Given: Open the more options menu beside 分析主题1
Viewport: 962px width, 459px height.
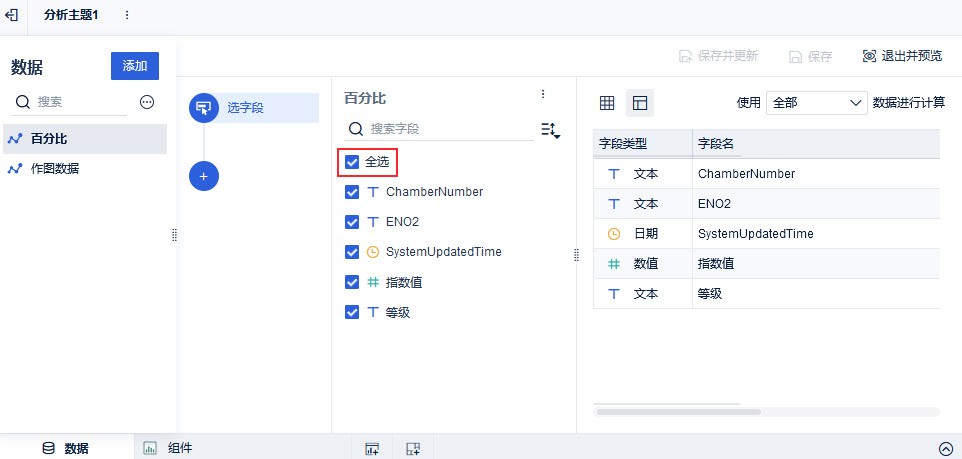Looking at the screenshot, I should (126, 15).
